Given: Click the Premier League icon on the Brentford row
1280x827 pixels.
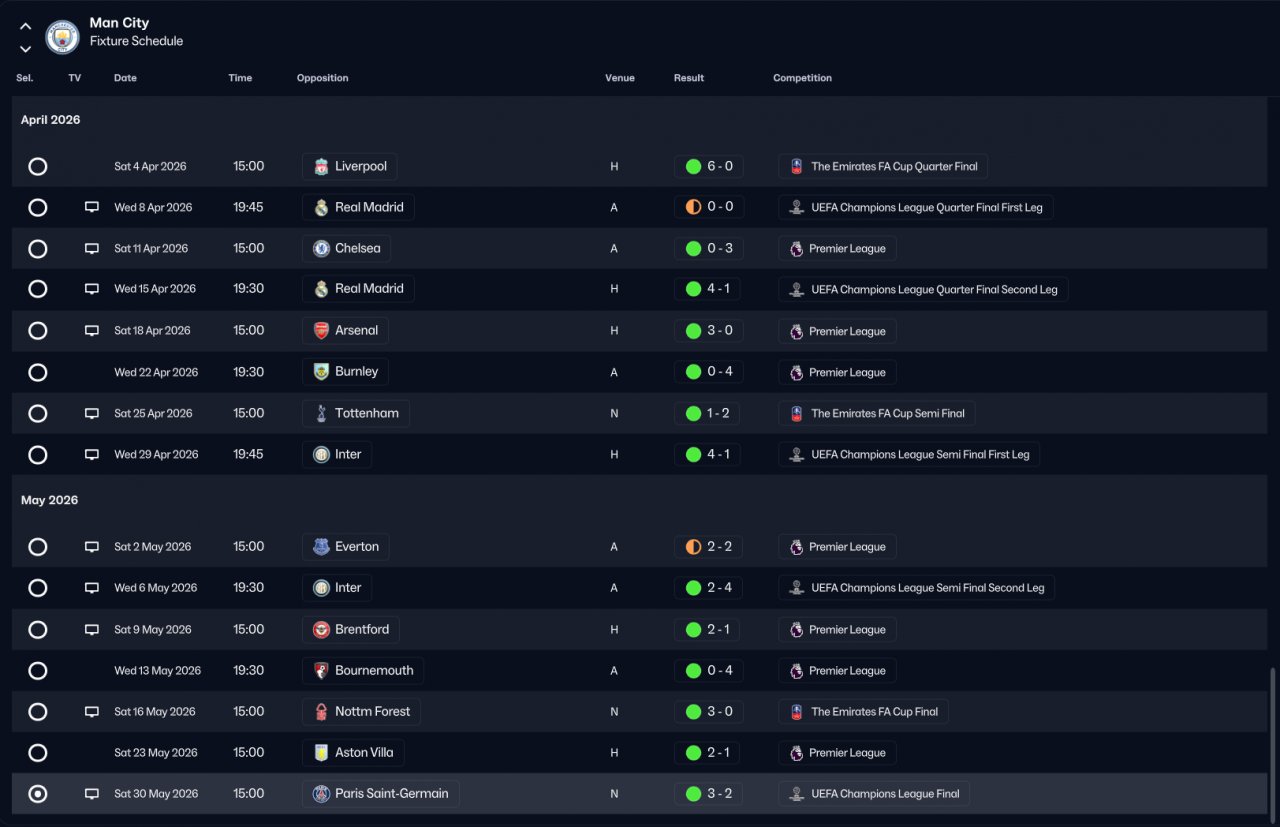Looking at the screenshot, I should point(796,630).
